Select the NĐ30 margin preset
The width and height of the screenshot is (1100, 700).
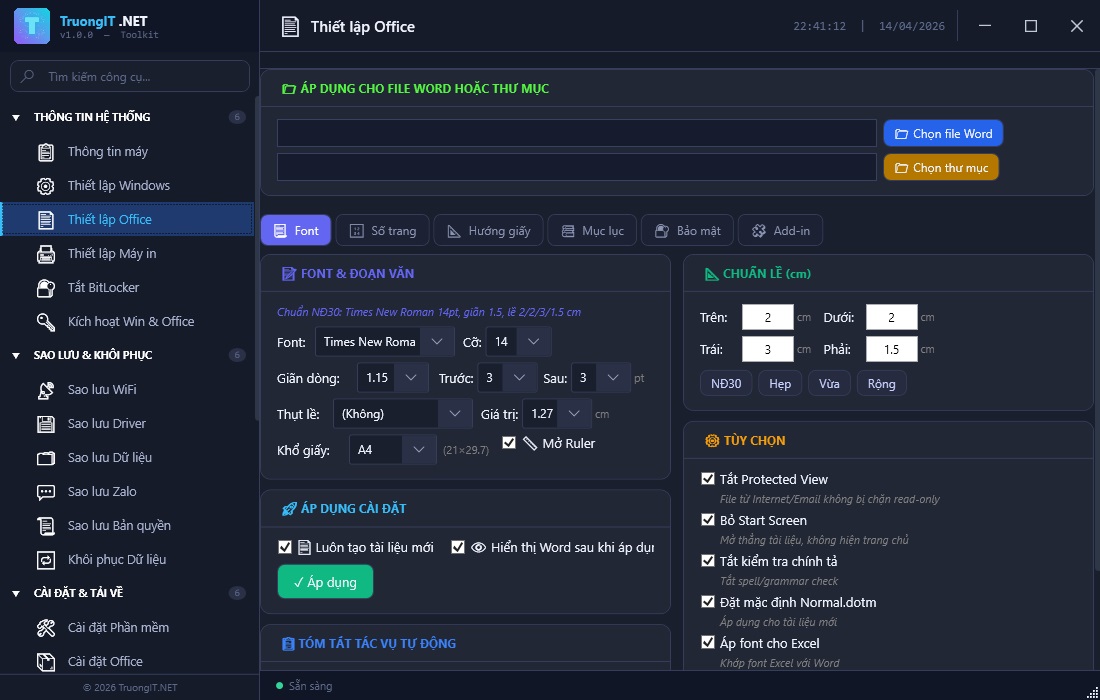click(726, 384)
